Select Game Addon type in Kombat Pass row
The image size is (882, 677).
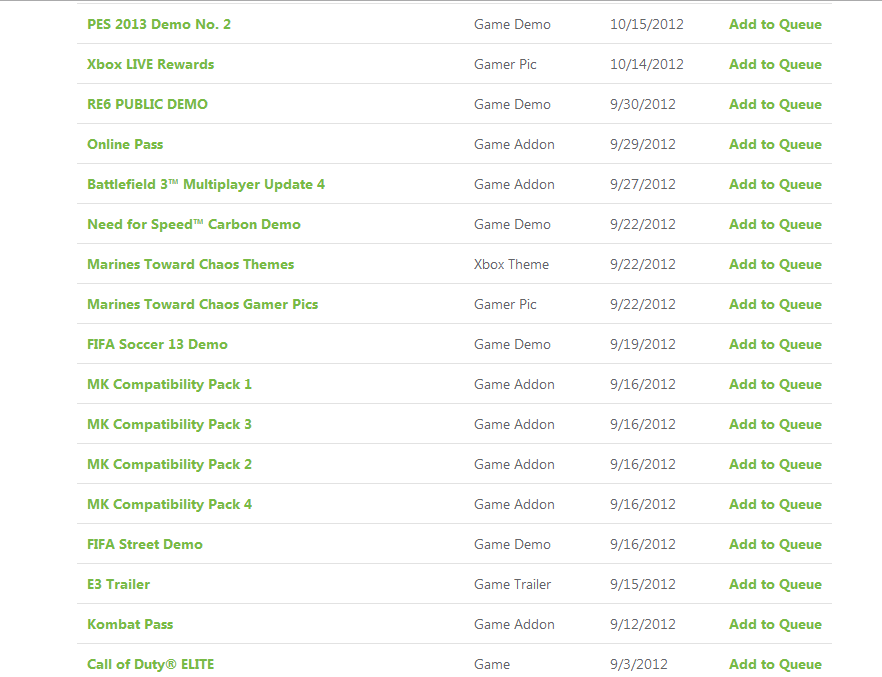[x=514, y=624]
